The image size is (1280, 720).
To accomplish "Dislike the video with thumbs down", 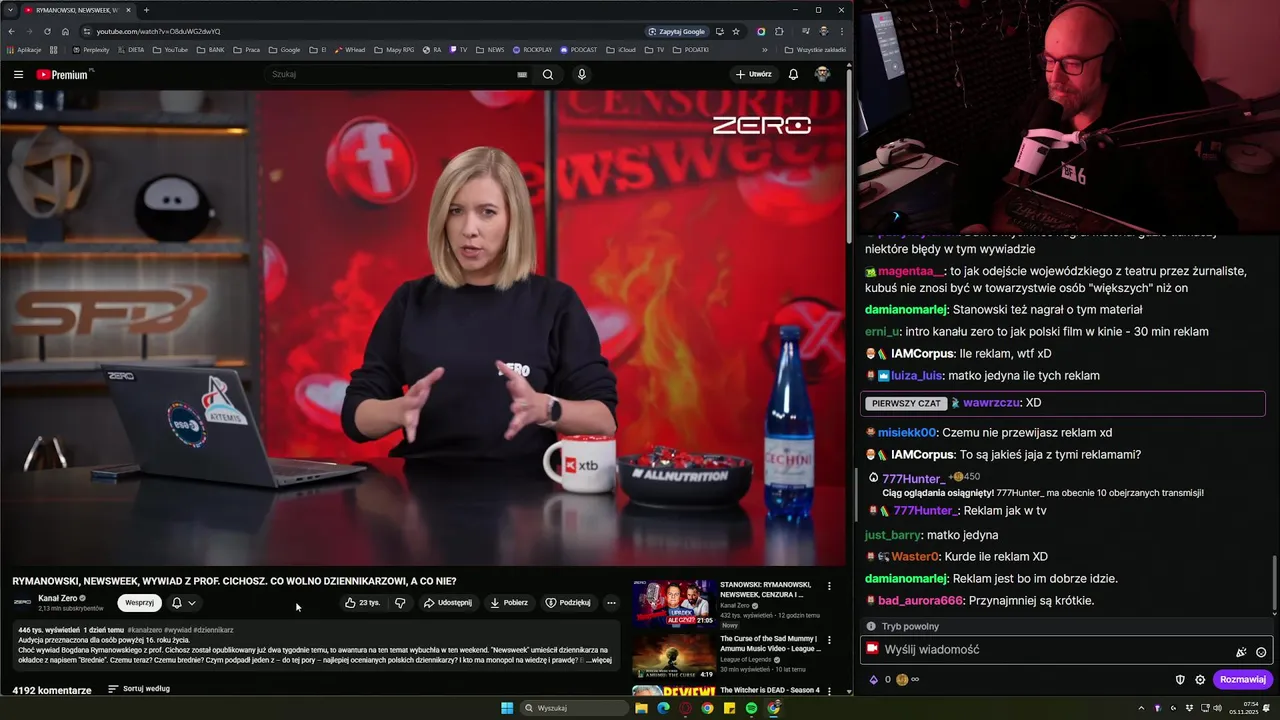I will click(x=400, y=603).
